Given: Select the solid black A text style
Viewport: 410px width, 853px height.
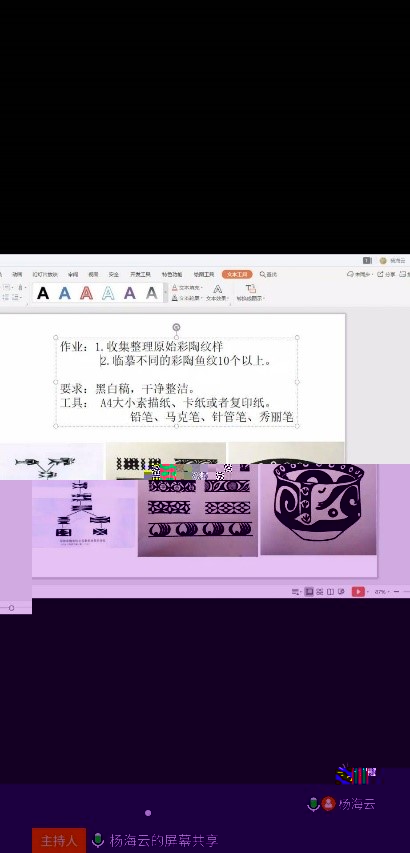Looking at the screenshot, I should [x=43, y=294].
